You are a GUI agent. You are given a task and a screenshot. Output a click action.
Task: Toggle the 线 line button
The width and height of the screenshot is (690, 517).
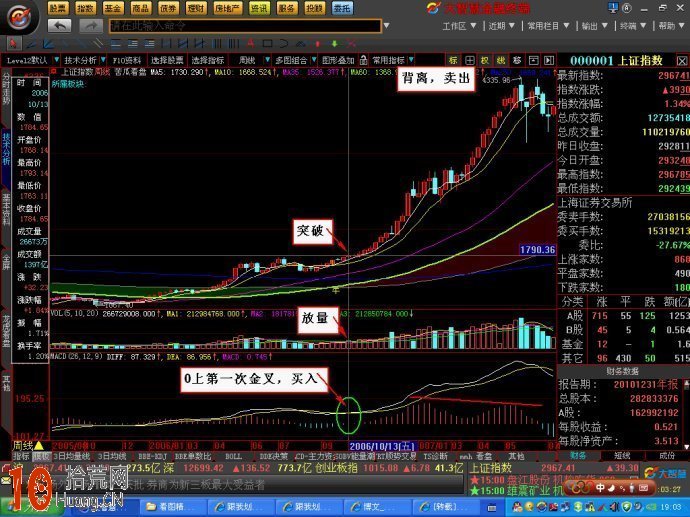coord(501,60)
